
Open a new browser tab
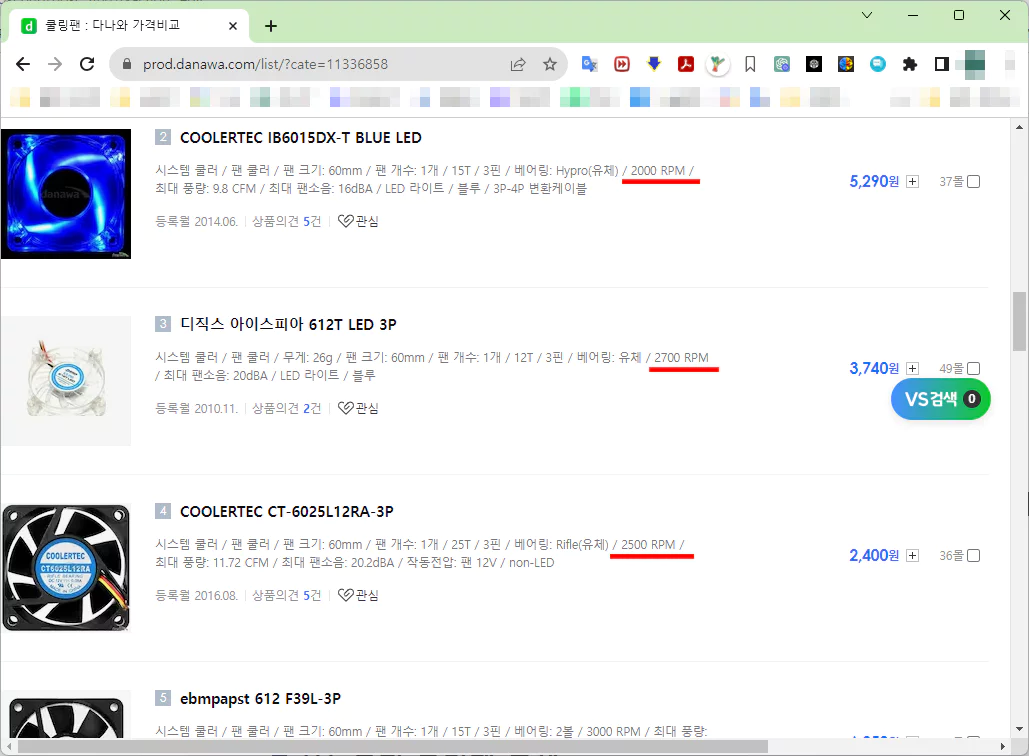[x=271, y=26]
